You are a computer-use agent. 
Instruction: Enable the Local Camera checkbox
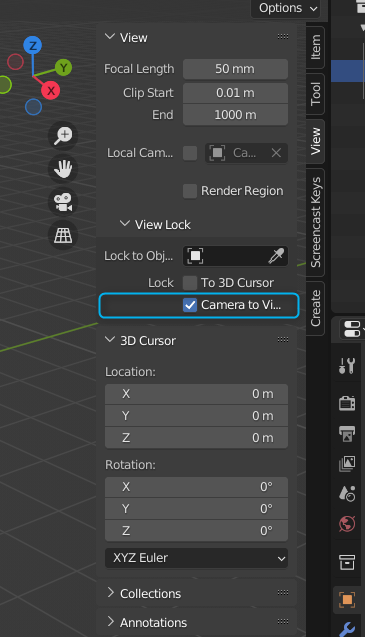point(190,153)
